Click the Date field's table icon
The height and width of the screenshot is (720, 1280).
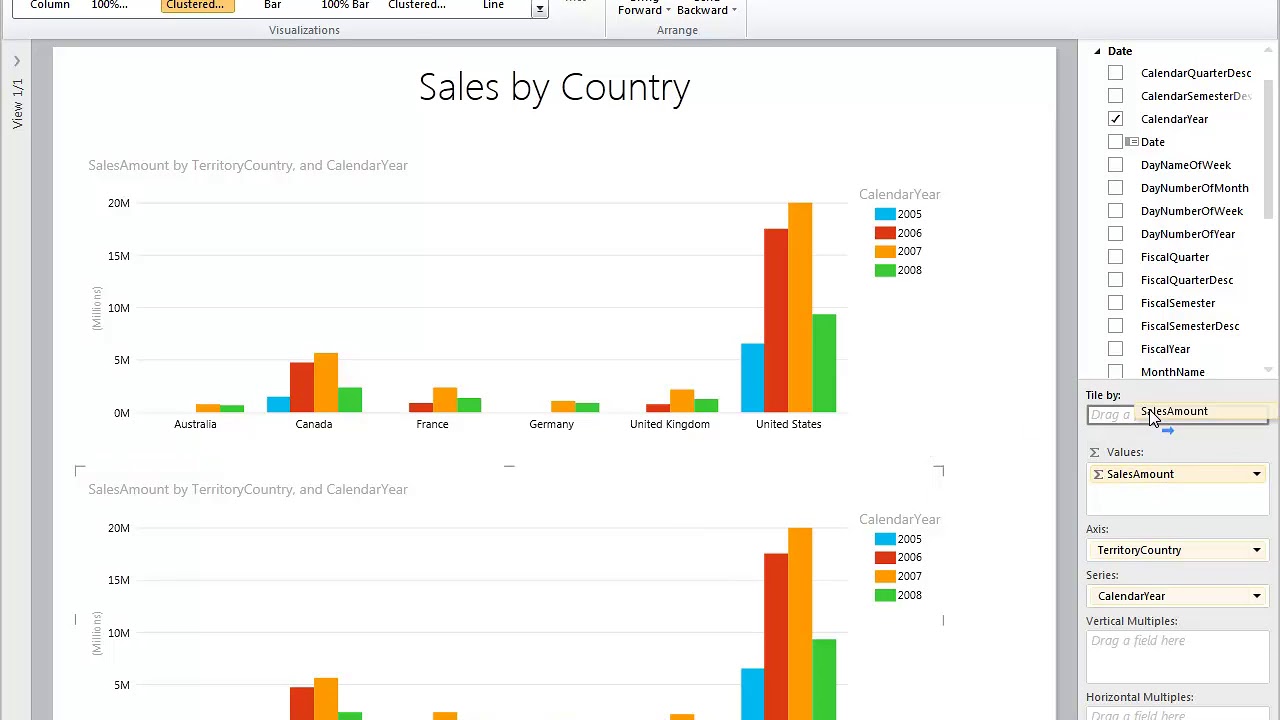1132,142
